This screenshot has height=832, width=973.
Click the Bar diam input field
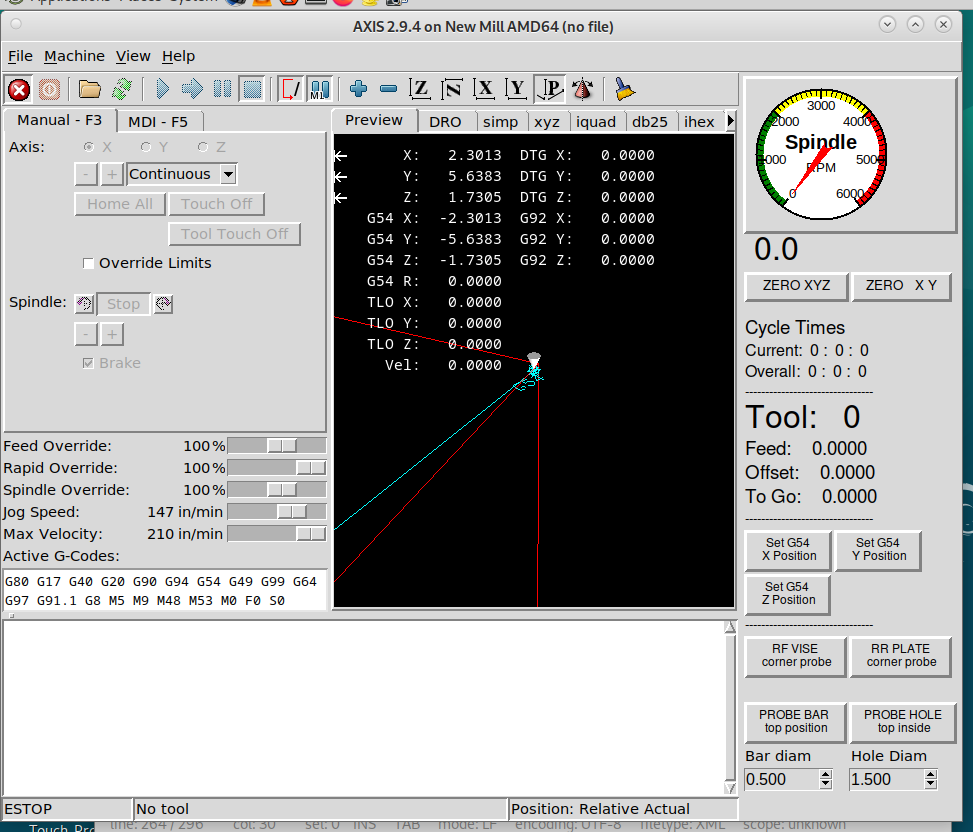(780, 779)
